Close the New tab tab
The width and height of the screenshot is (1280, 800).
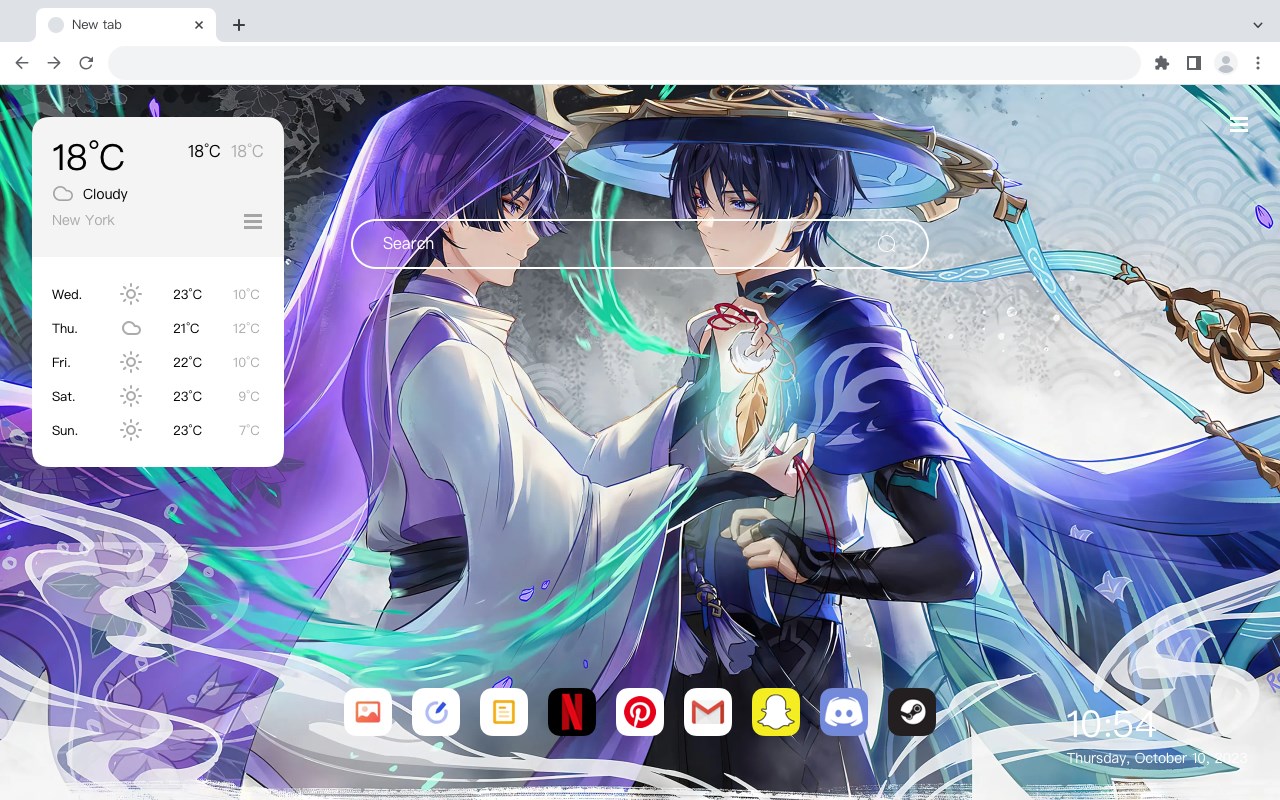point(199,25)
